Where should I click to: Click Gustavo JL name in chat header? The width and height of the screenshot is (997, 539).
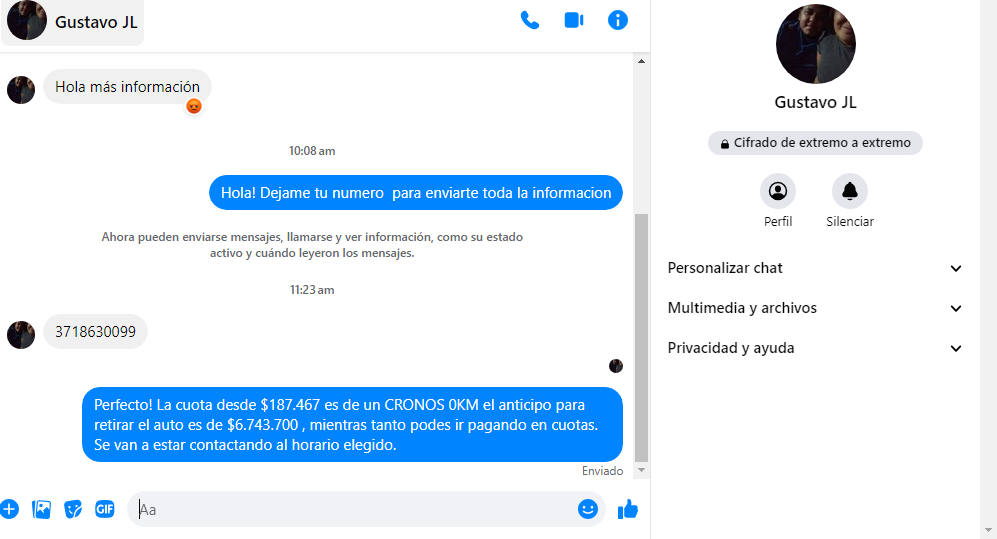click(x=96, y=21)
